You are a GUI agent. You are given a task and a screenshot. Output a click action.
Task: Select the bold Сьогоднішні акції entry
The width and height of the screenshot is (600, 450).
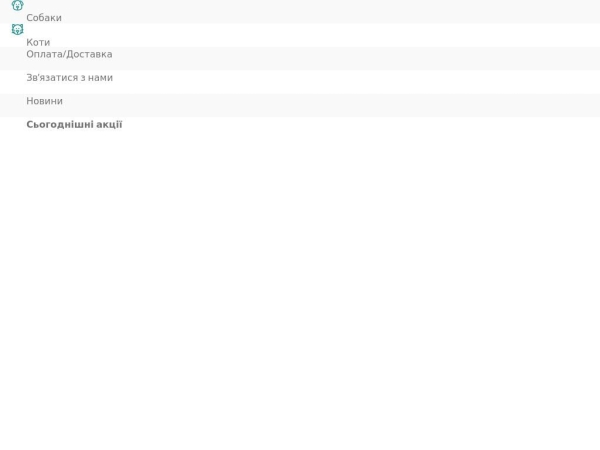[74, 124]
